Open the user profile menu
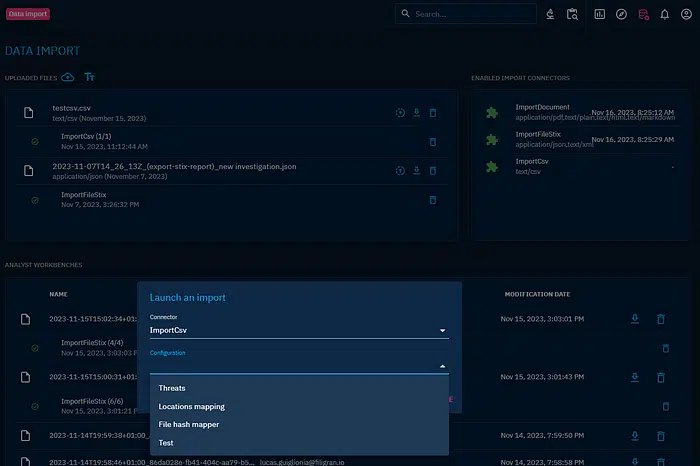 coord(685,14)
